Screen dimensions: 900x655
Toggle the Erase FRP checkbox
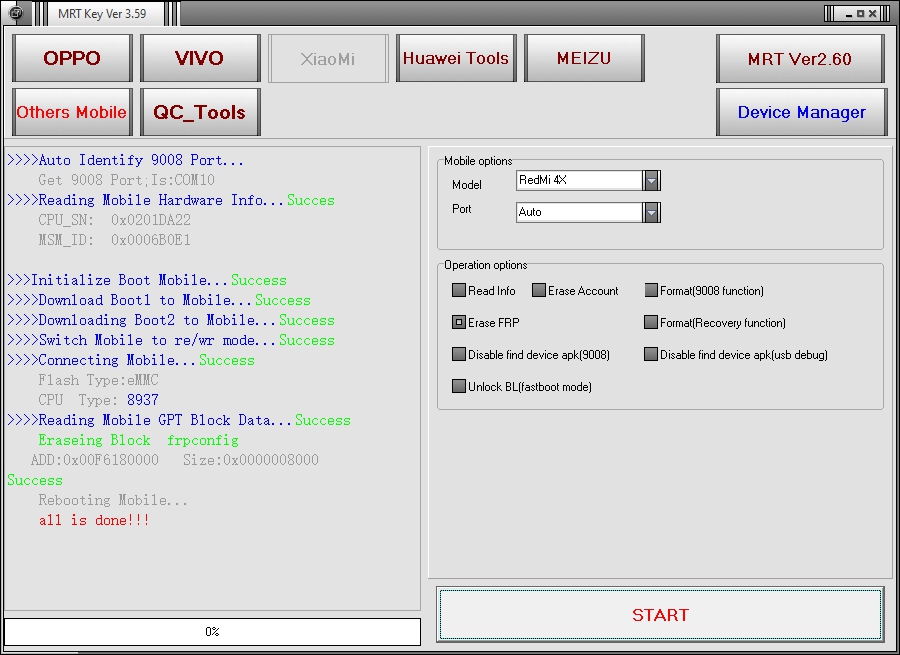(458, 322)
